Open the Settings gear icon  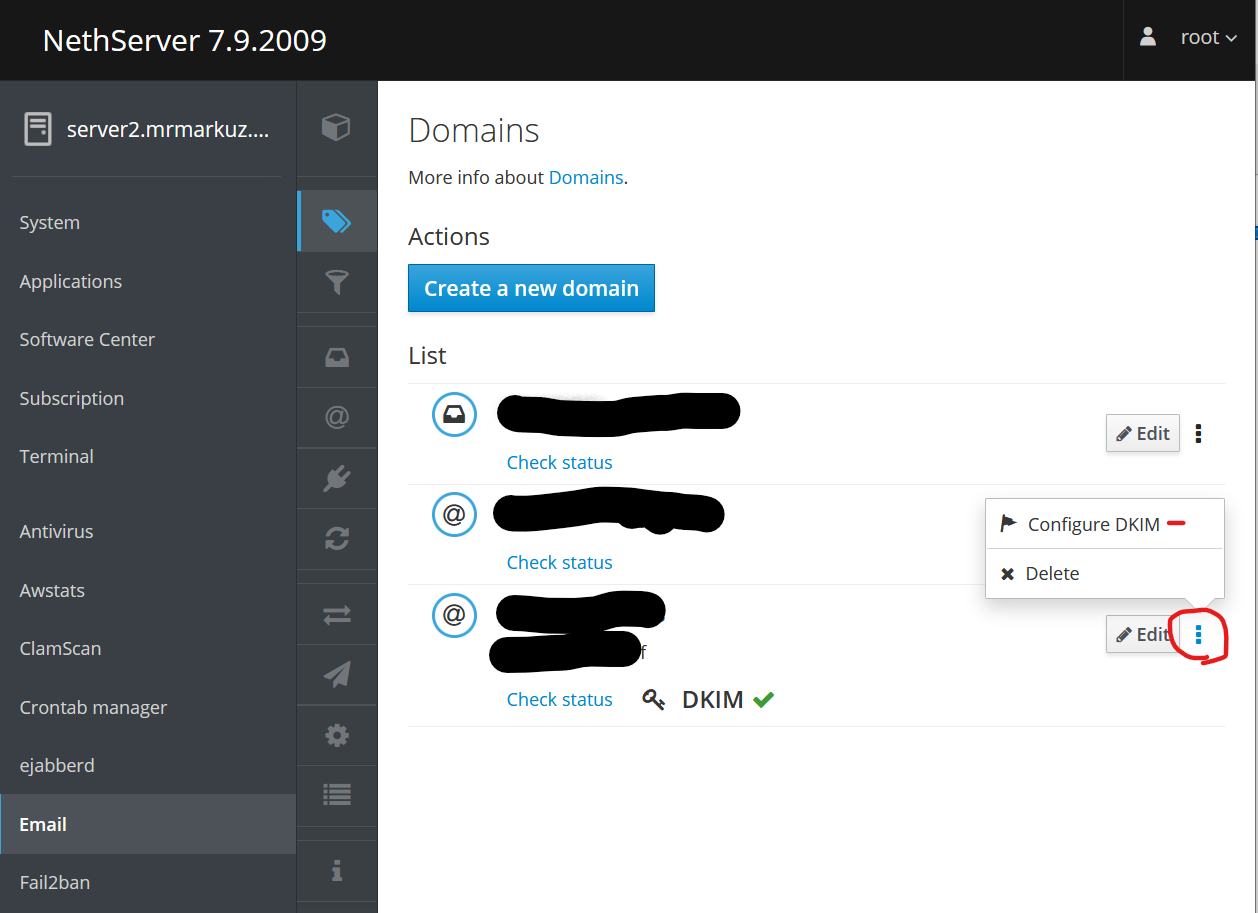pyautogui.click(x=337, y=736)
